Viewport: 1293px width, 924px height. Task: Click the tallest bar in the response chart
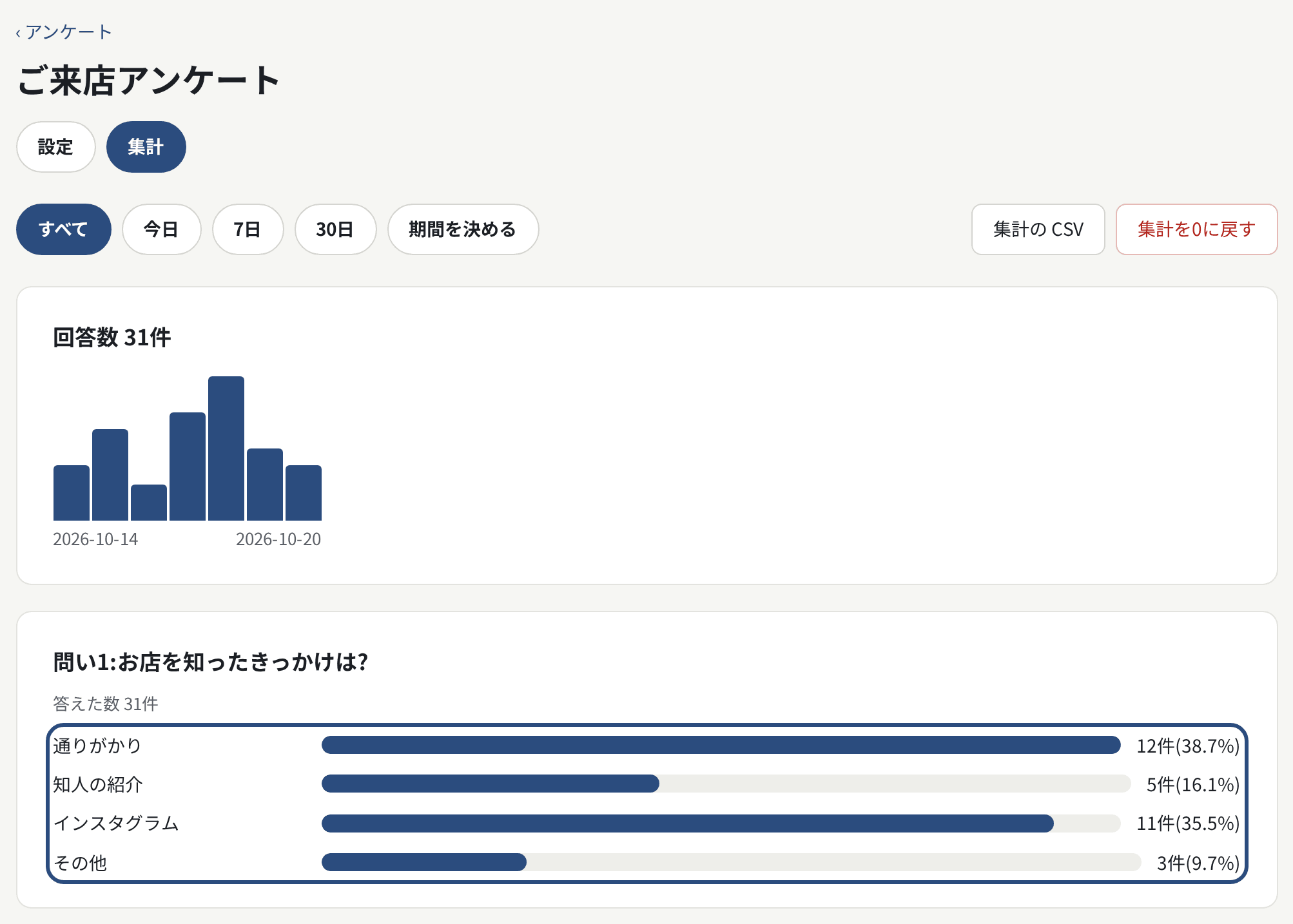pyautogui.click(x=226, y=448)
